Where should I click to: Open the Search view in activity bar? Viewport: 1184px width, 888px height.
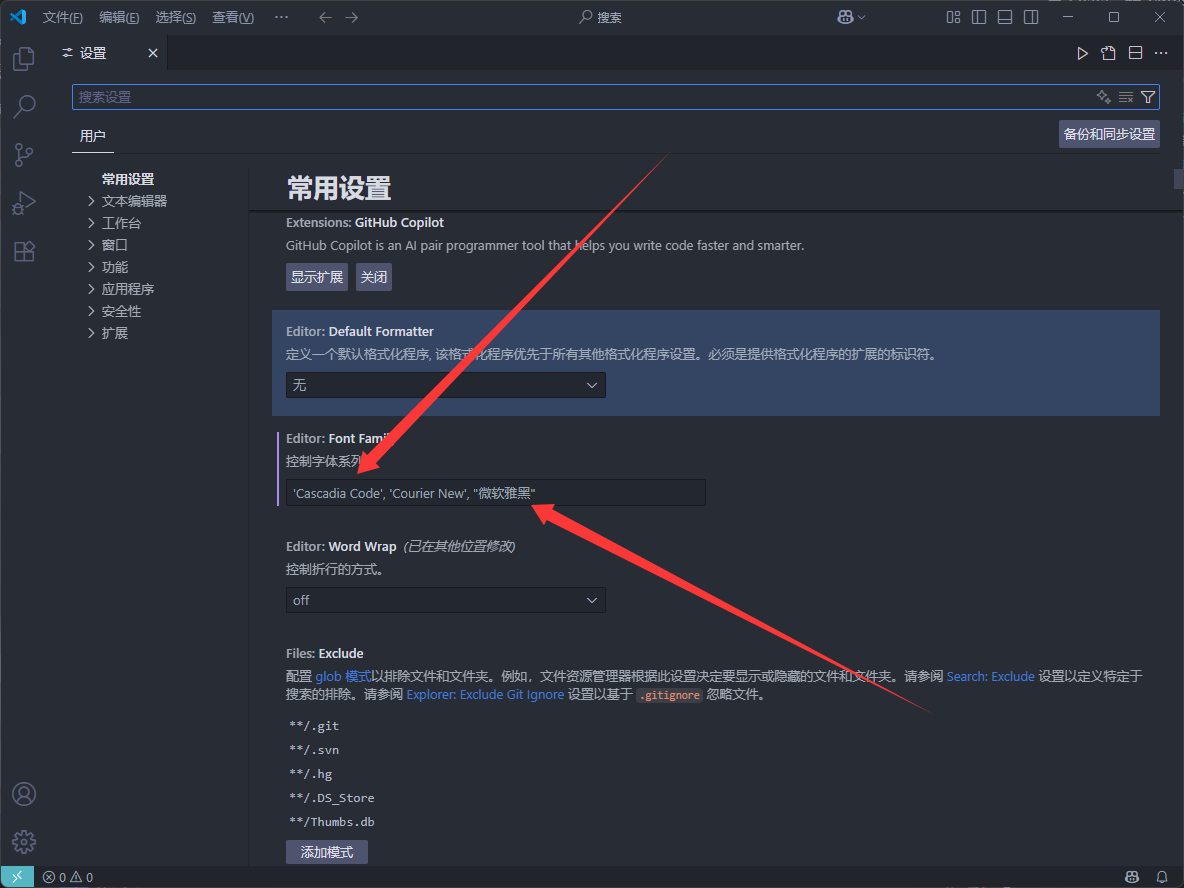(24, 106)
